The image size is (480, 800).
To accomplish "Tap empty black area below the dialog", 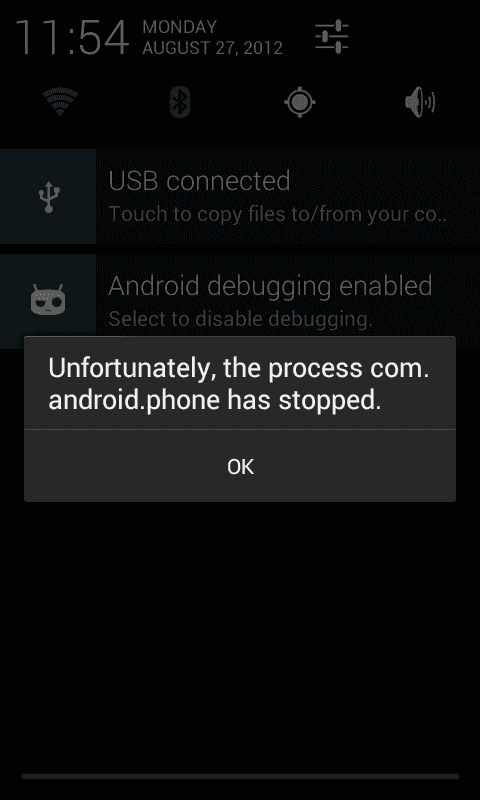I will (x=240, y=633).
